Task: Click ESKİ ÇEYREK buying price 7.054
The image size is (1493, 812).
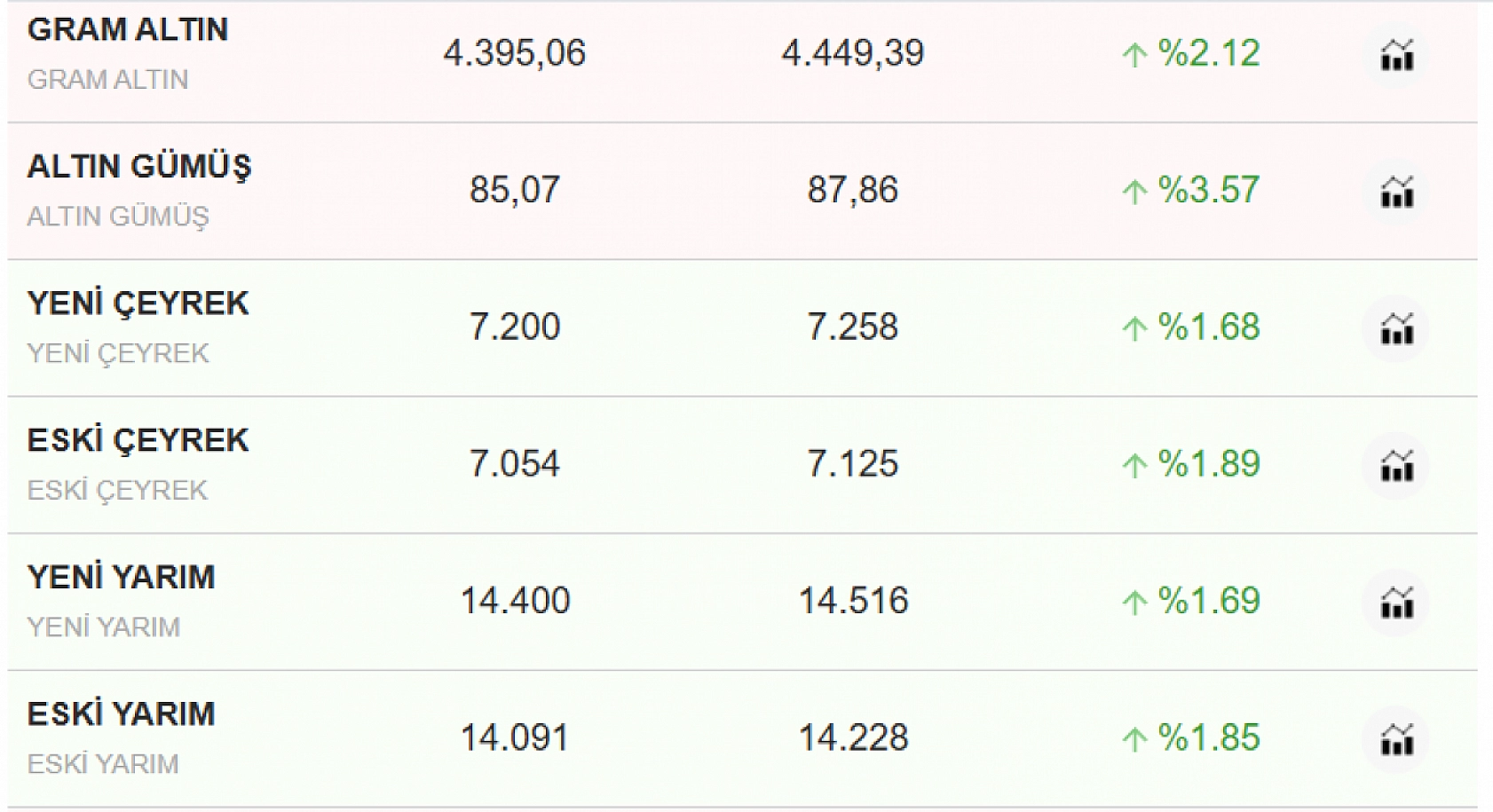Action: click(x=515, y=464)
